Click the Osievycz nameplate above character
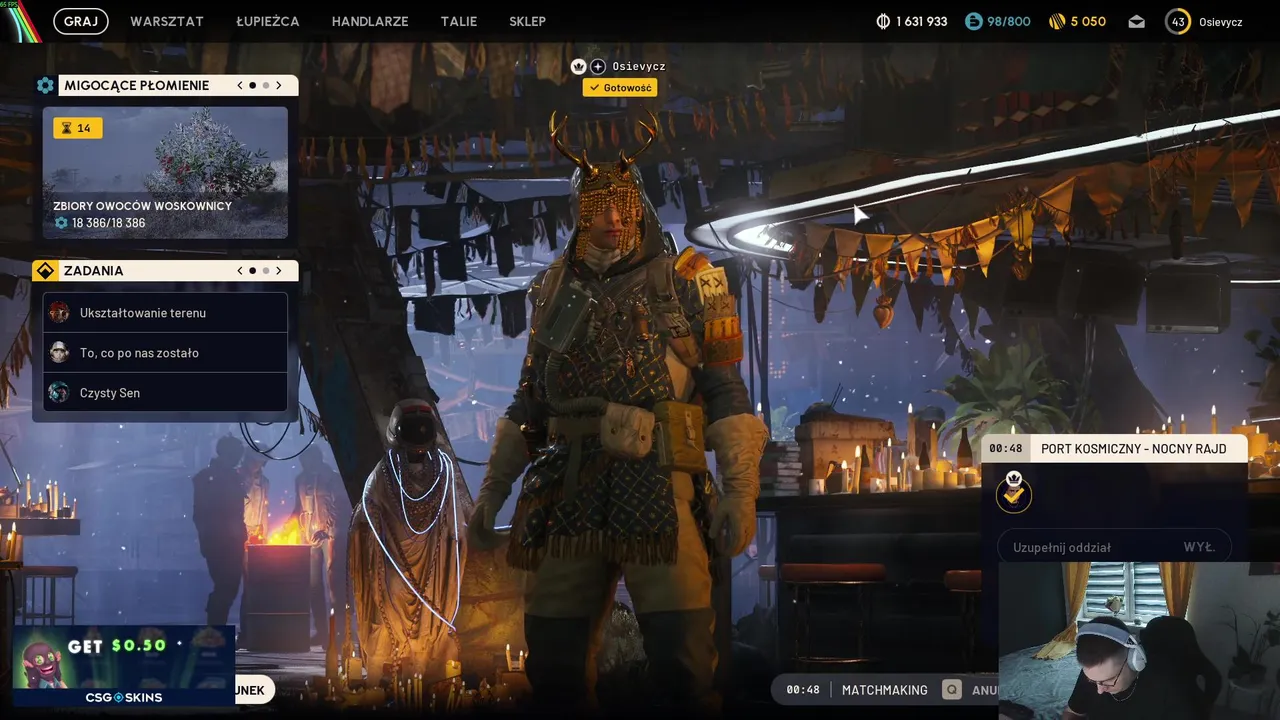1280x720 pixels. tap(638, 66)
